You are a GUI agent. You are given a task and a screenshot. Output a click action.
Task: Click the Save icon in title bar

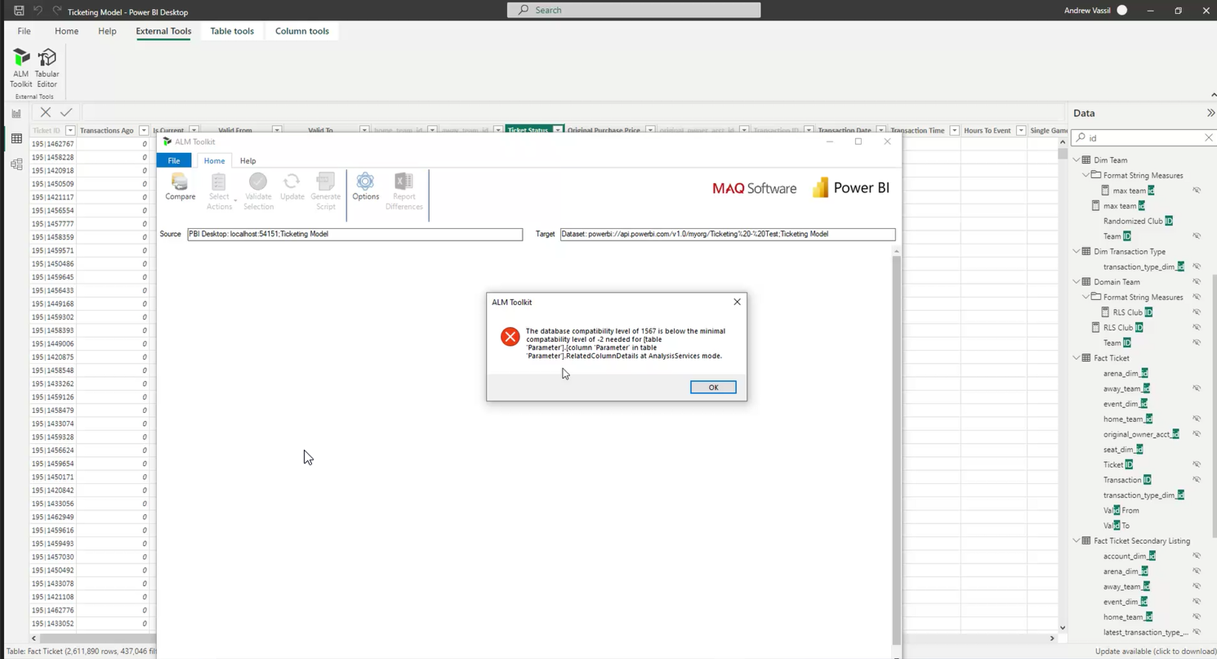19,10
